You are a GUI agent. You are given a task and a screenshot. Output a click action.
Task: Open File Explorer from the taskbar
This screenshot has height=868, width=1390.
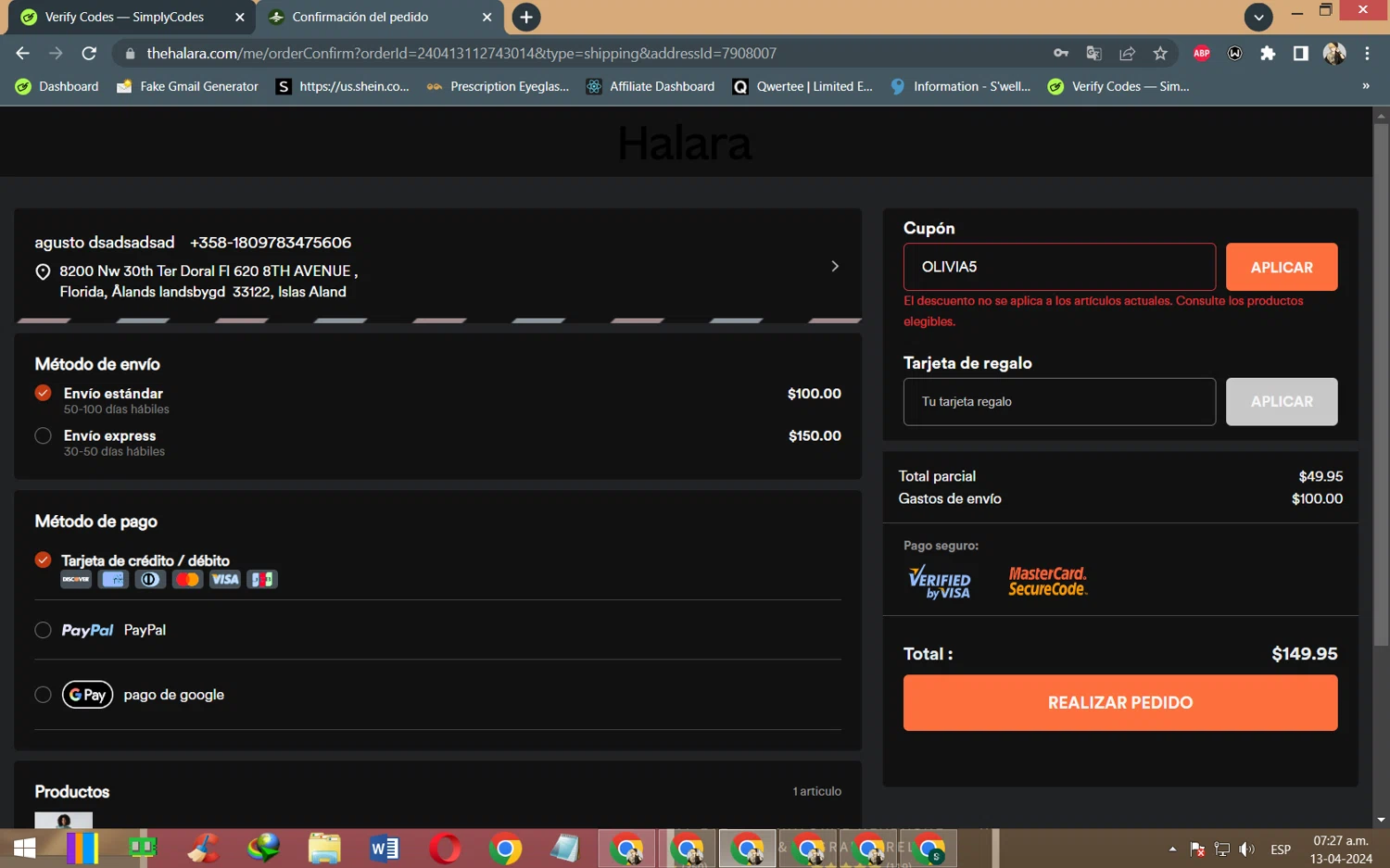(324, 848)
